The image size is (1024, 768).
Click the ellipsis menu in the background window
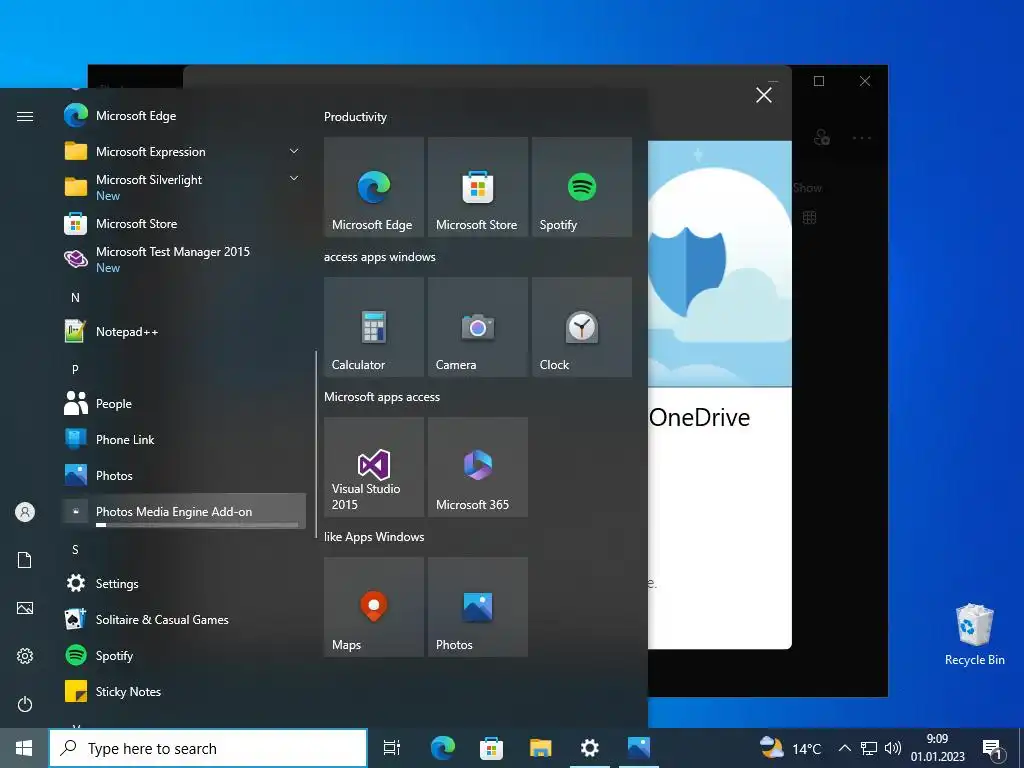click(862, 138)
